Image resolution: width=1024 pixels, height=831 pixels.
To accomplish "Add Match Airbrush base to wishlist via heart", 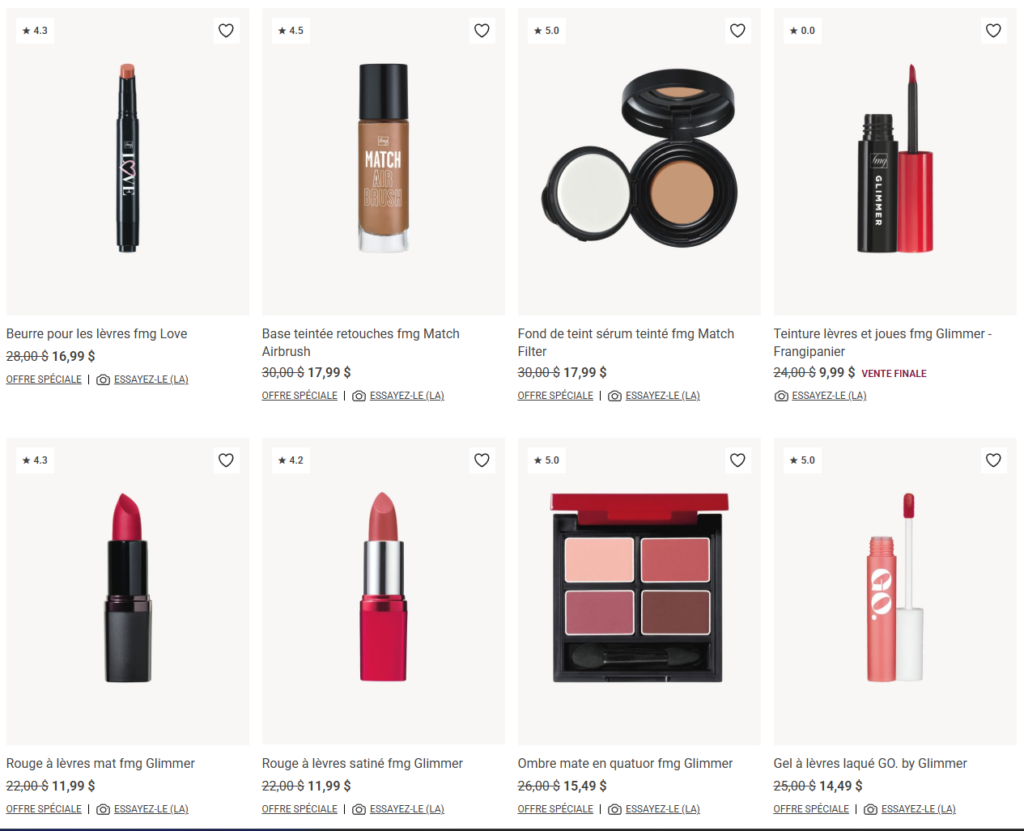I will pos(482,31).
